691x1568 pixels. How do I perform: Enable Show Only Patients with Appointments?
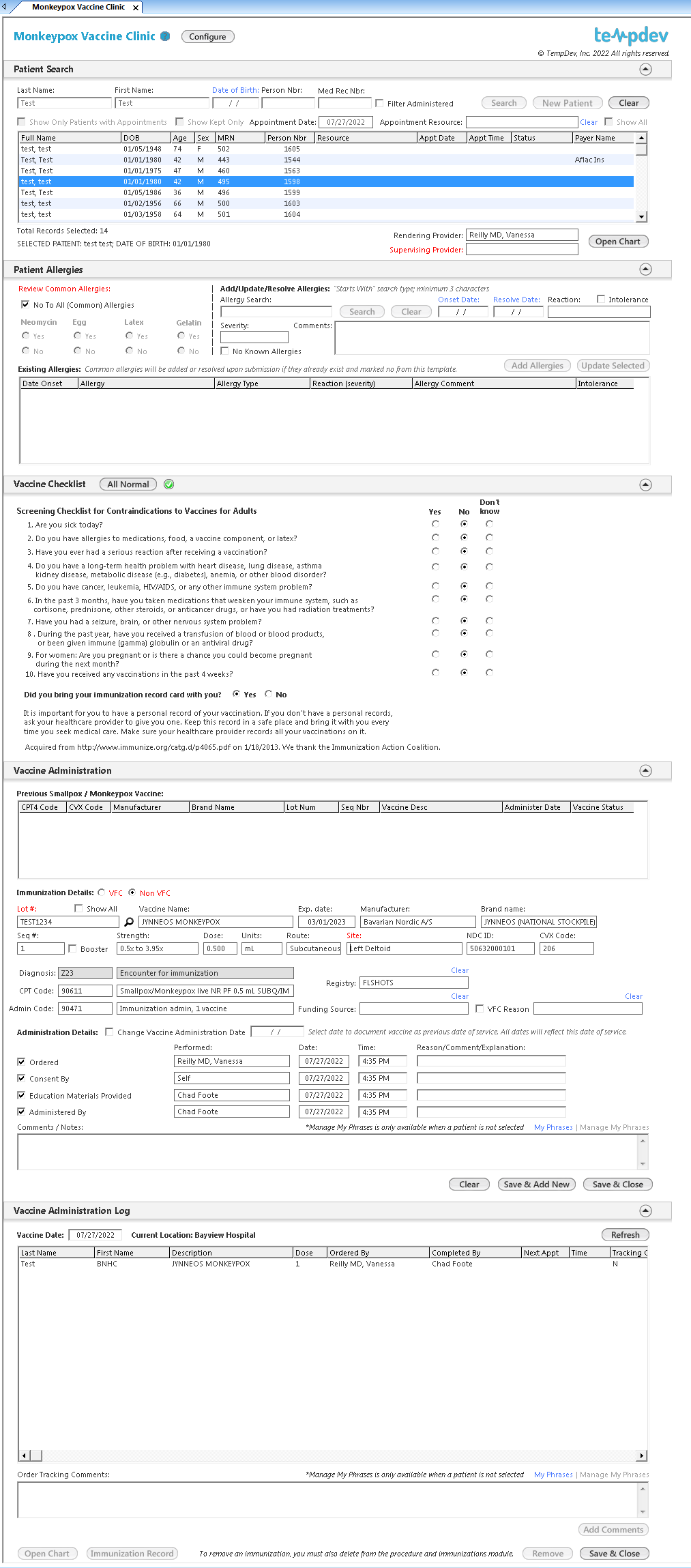pyautogui.click(x=22, y=122)
